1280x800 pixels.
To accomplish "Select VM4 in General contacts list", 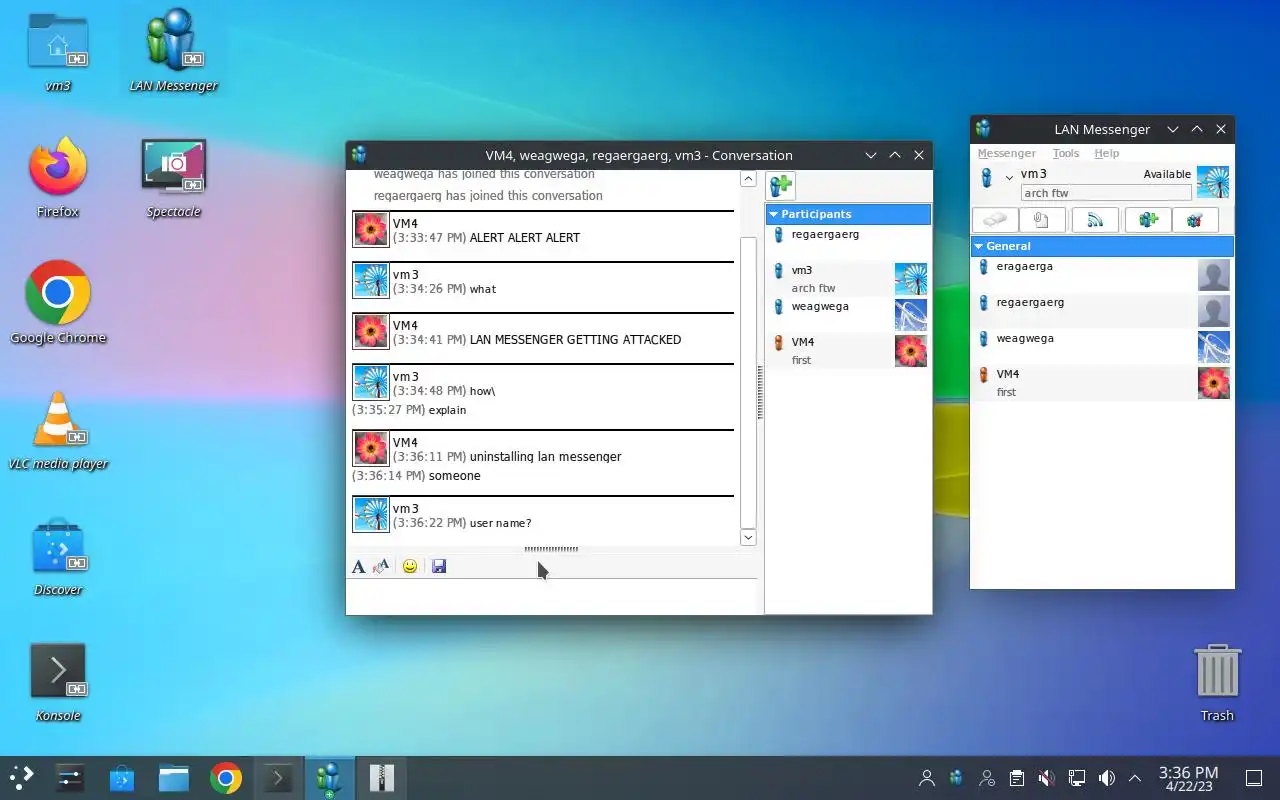I will [x=1102, y=382].
